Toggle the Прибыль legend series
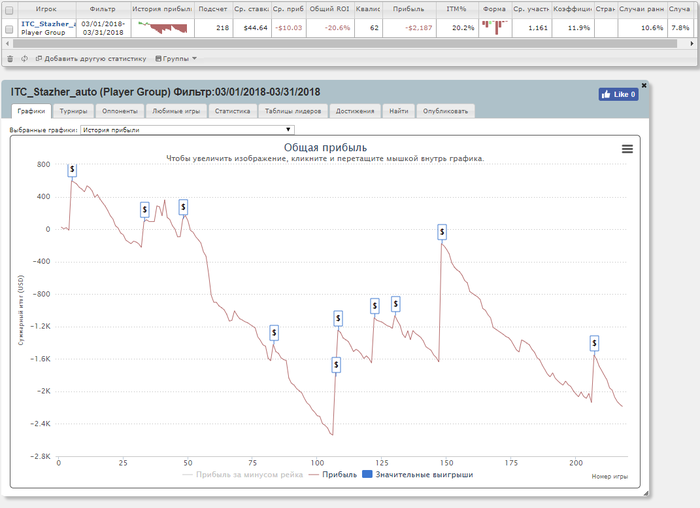Screen dimensions: 700x508 [333, 475]
